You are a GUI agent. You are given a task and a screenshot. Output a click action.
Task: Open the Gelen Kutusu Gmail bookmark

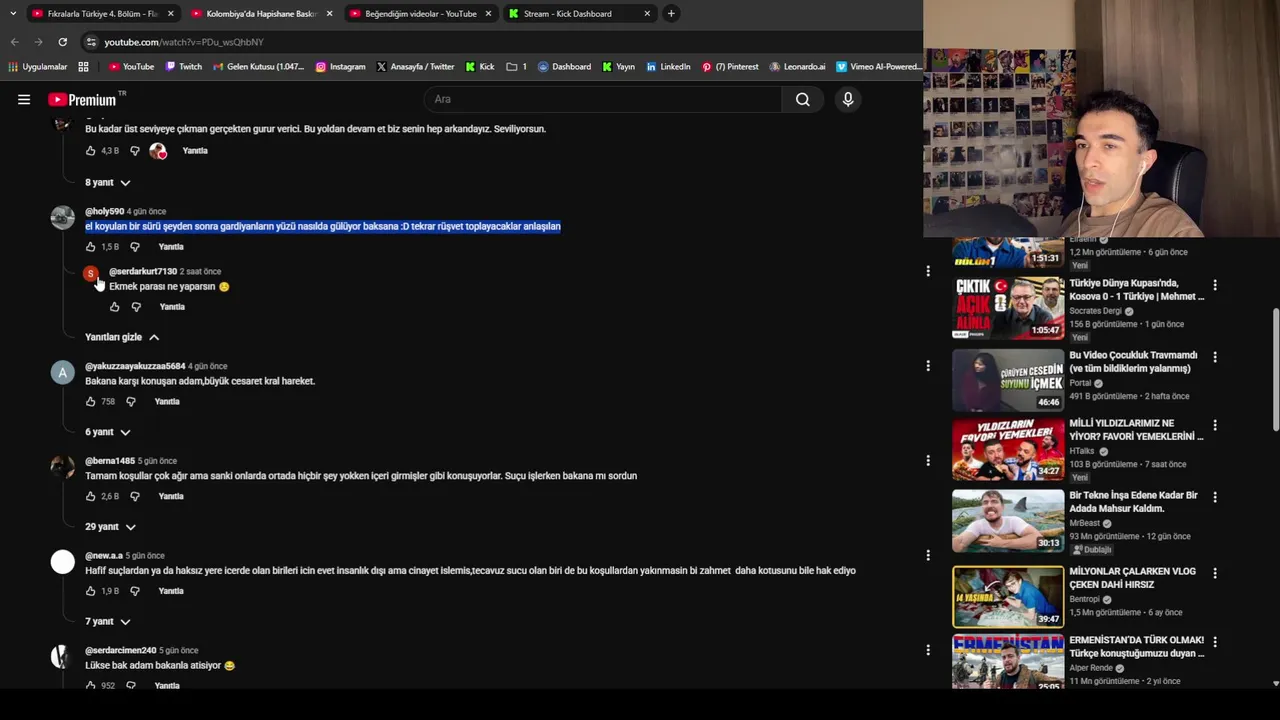(259, 67)
